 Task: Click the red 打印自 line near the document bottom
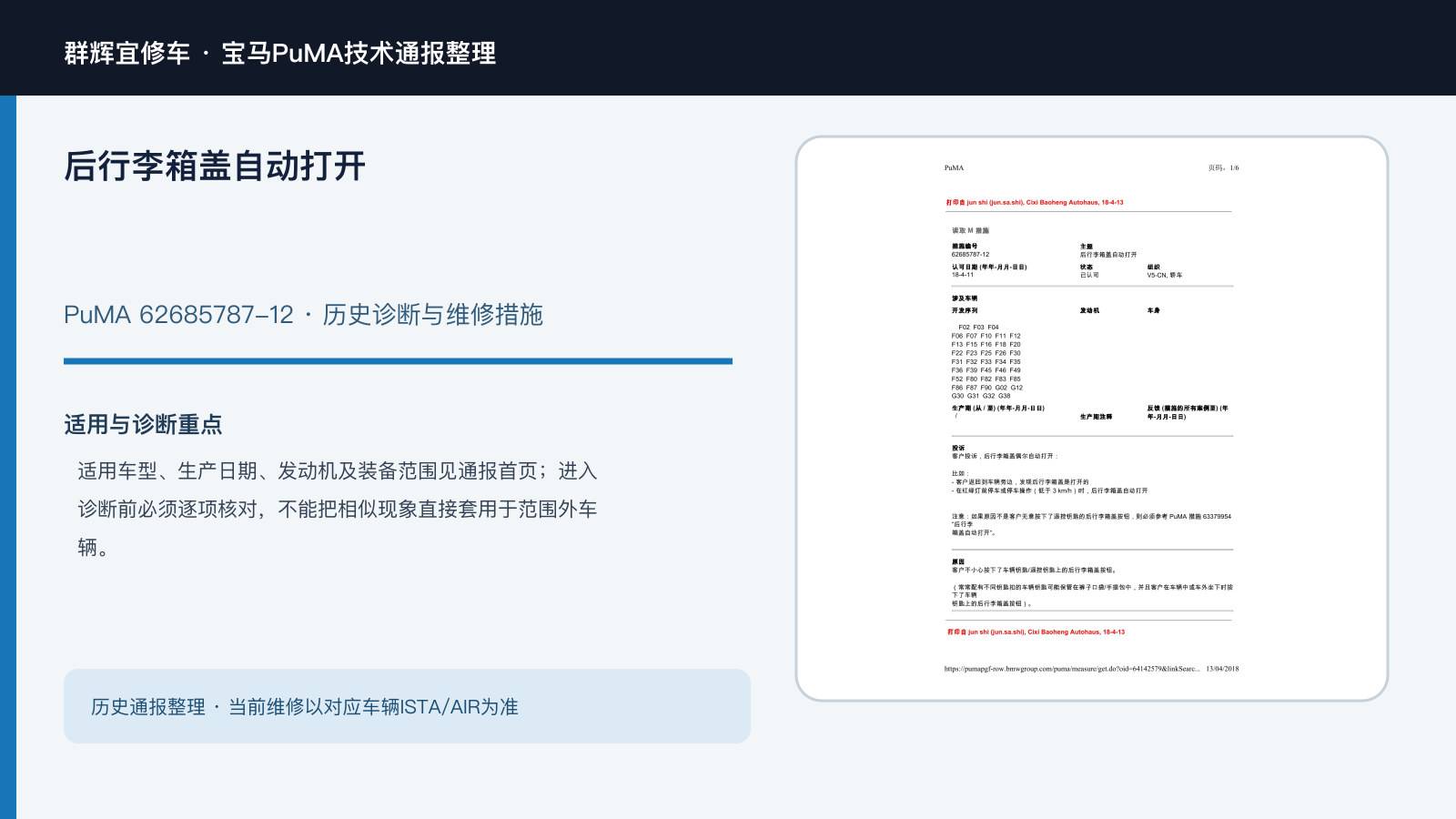pyautogui.click(x=1036, y=632)
